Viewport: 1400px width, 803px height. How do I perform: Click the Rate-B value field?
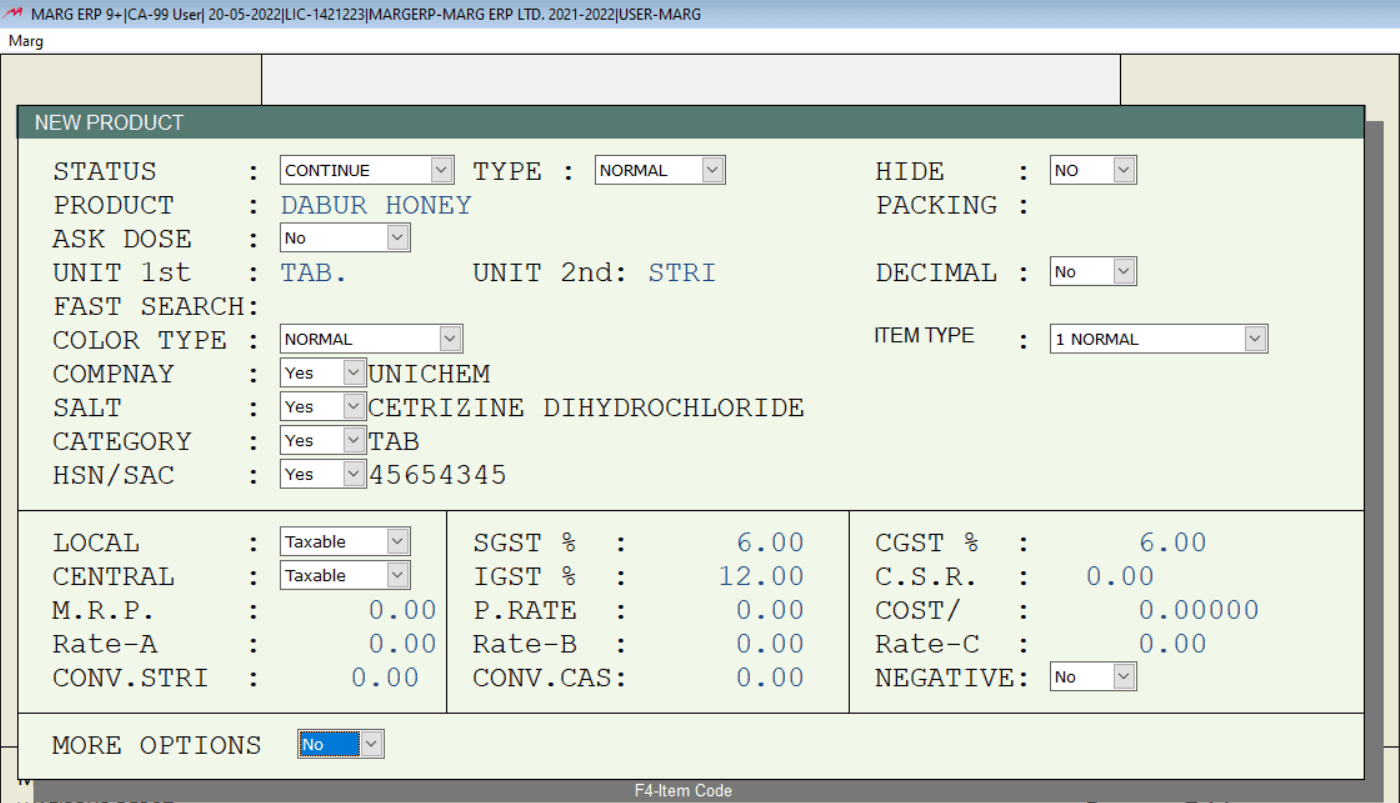(770, 645)
